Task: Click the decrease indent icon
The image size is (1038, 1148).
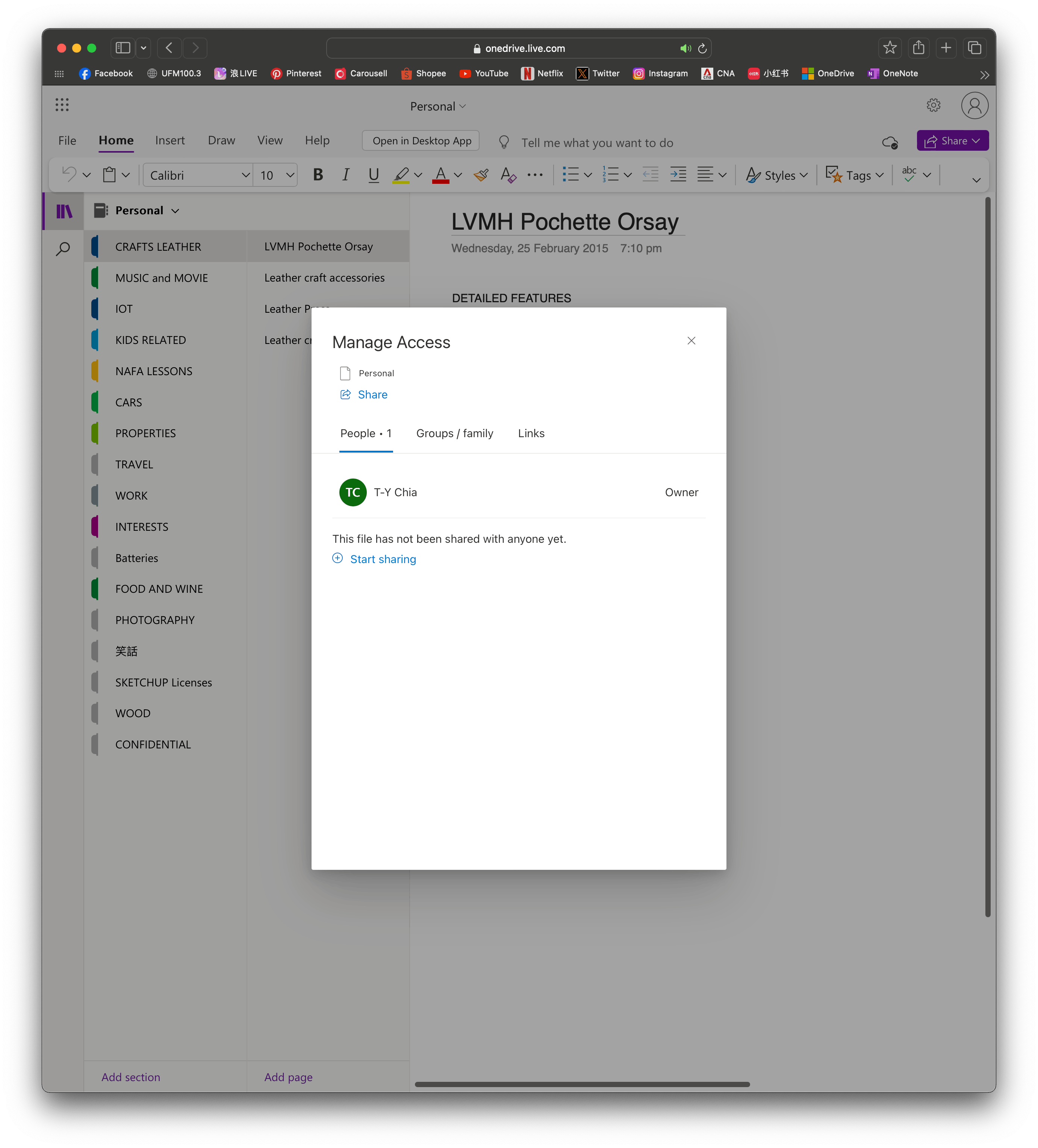Action: coord(650,175)
